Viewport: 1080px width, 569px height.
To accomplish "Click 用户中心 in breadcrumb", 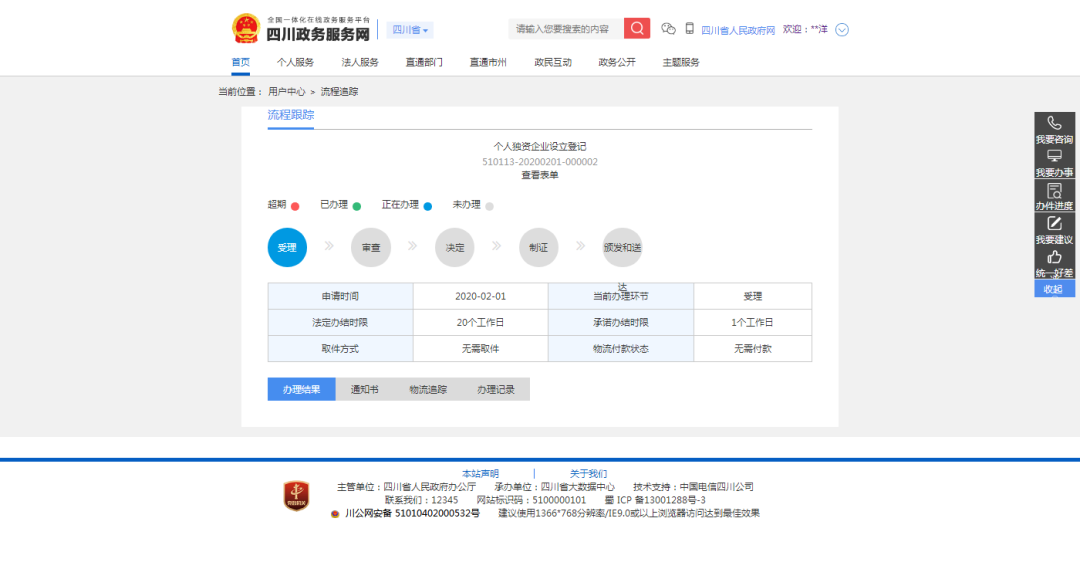I will pyautogui.click(x=287, y=92).
